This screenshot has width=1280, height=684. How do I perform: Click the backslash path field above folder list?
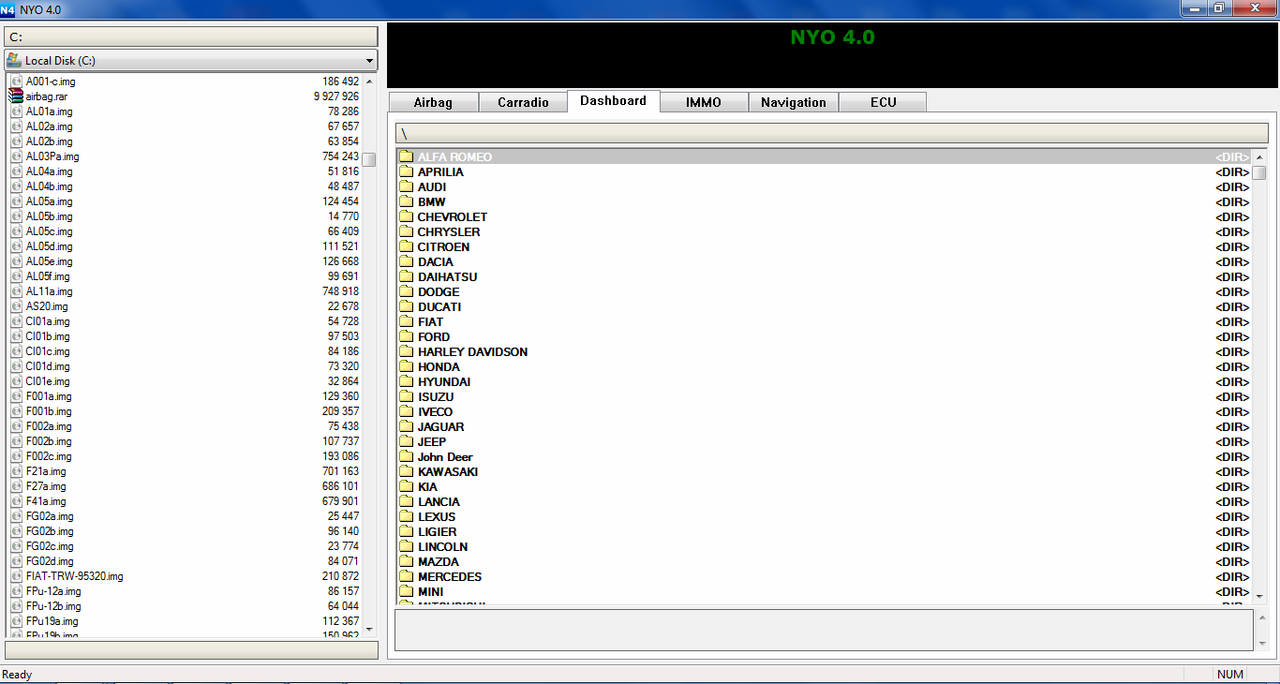832,132
